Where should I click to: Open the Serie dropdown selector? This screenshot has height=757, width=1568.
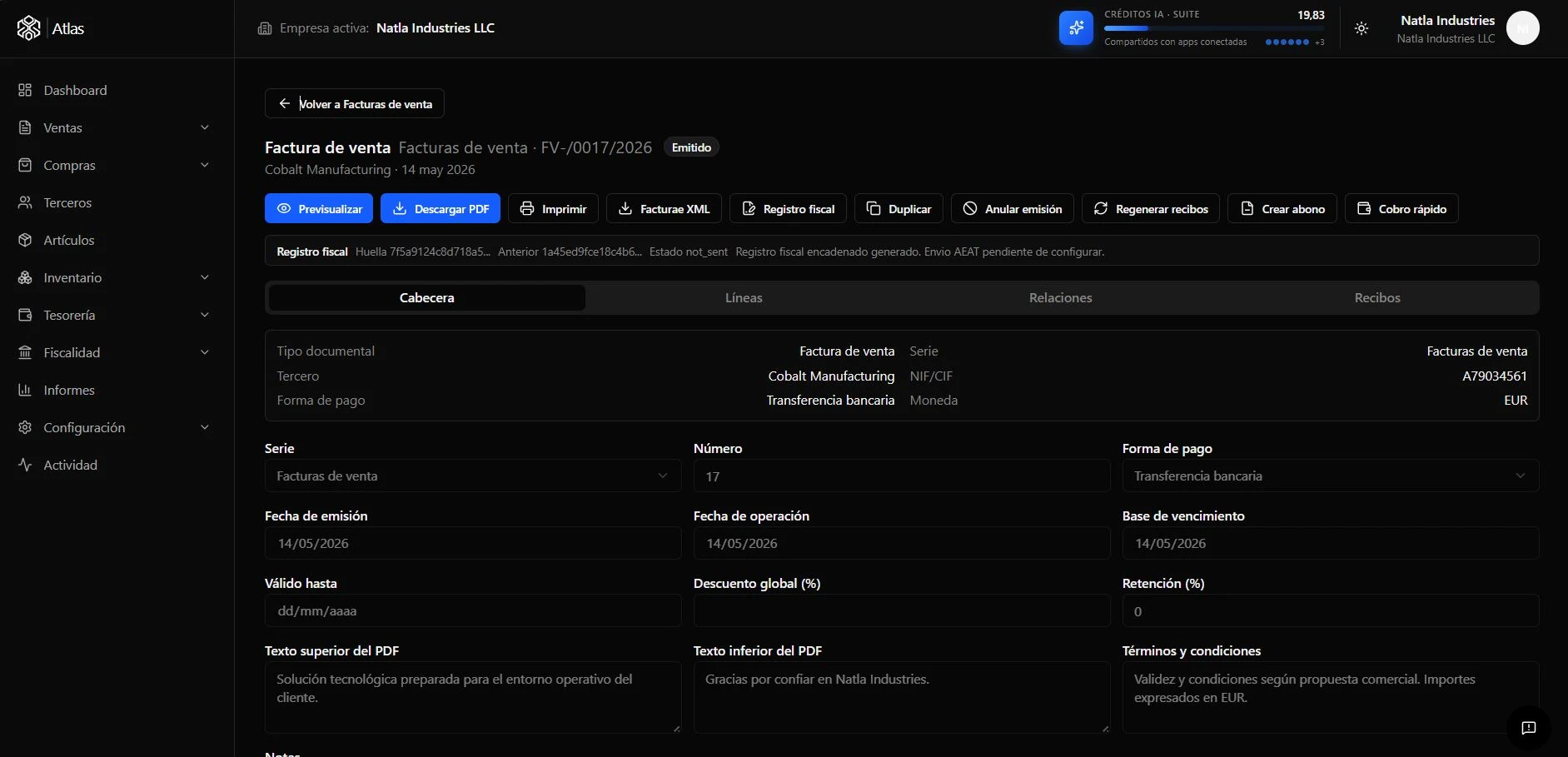point(473,476)
